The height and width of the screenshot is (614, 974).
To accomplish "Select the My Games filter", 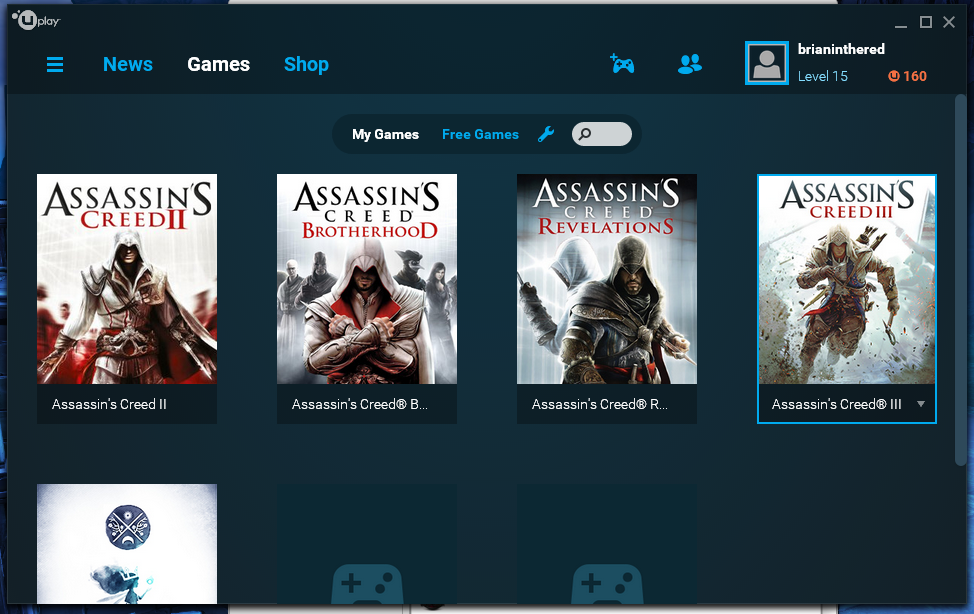I will pos(385,134).
